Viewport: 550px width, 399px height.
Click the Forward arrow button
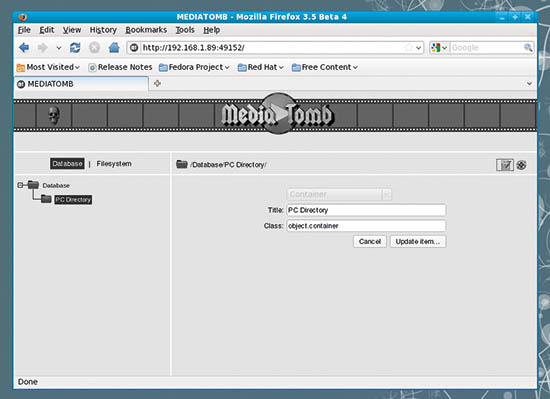click(x=42, y=47)
